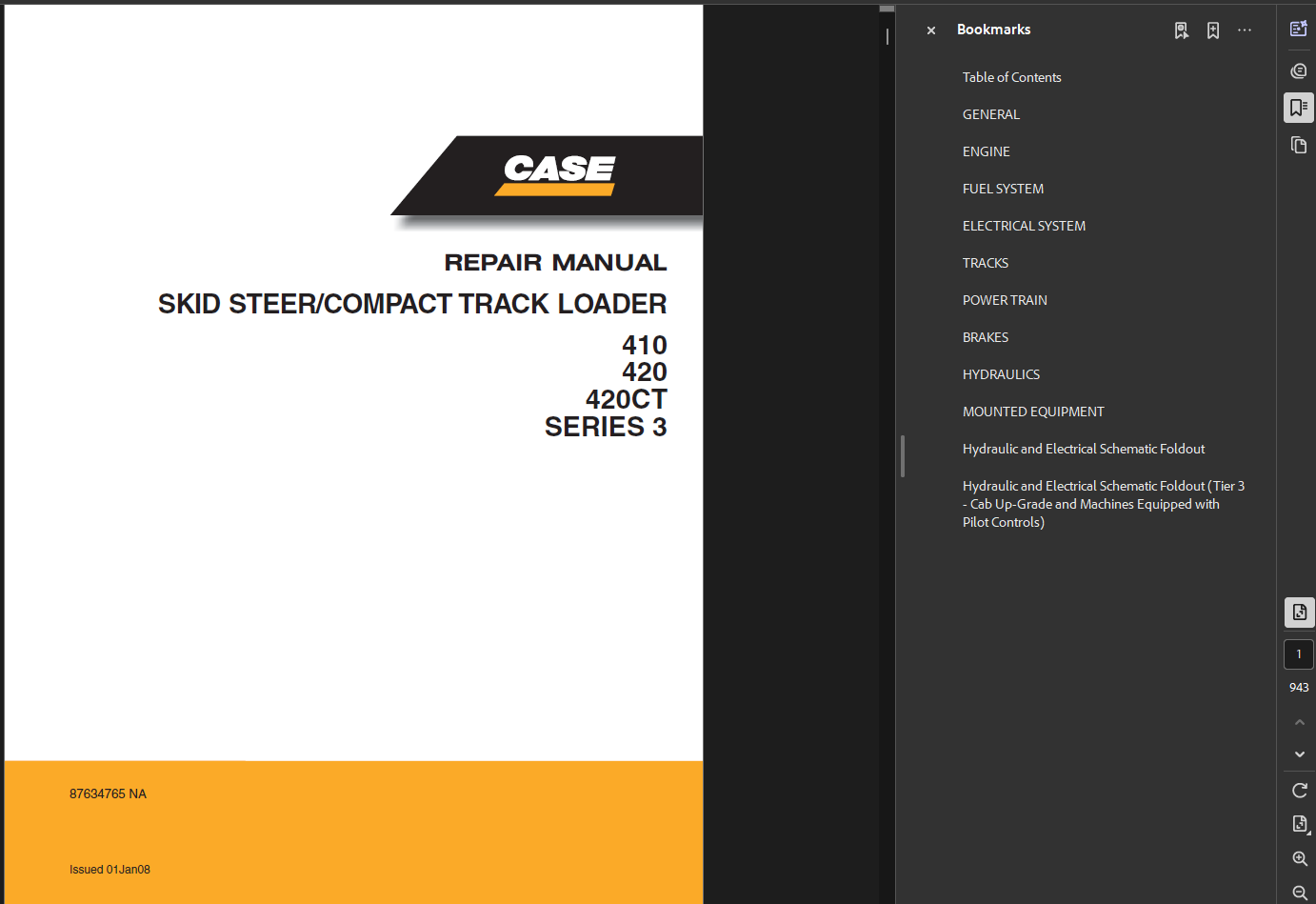This screenshot has height=904, width=1316.
Task: Click the document vertical scrollbar thumb
Action: [x=887, y=9]
